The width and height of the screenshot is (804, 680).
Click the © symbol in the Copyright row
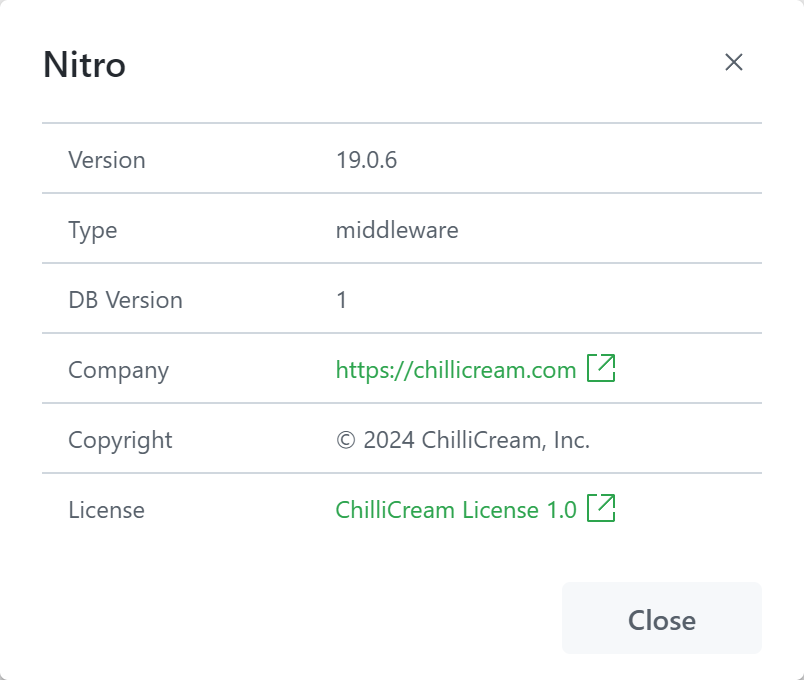(346, 441)
